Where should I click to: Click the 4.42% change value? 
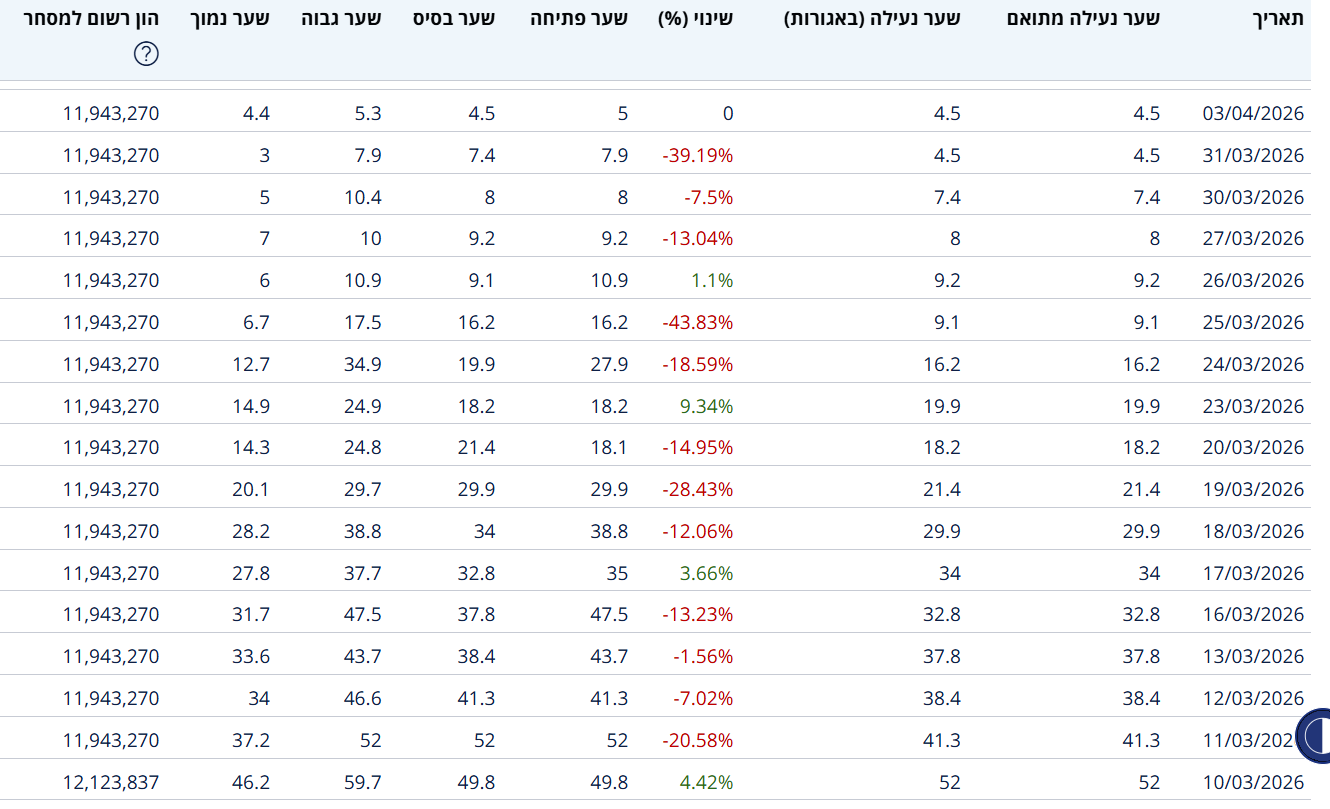706,782
